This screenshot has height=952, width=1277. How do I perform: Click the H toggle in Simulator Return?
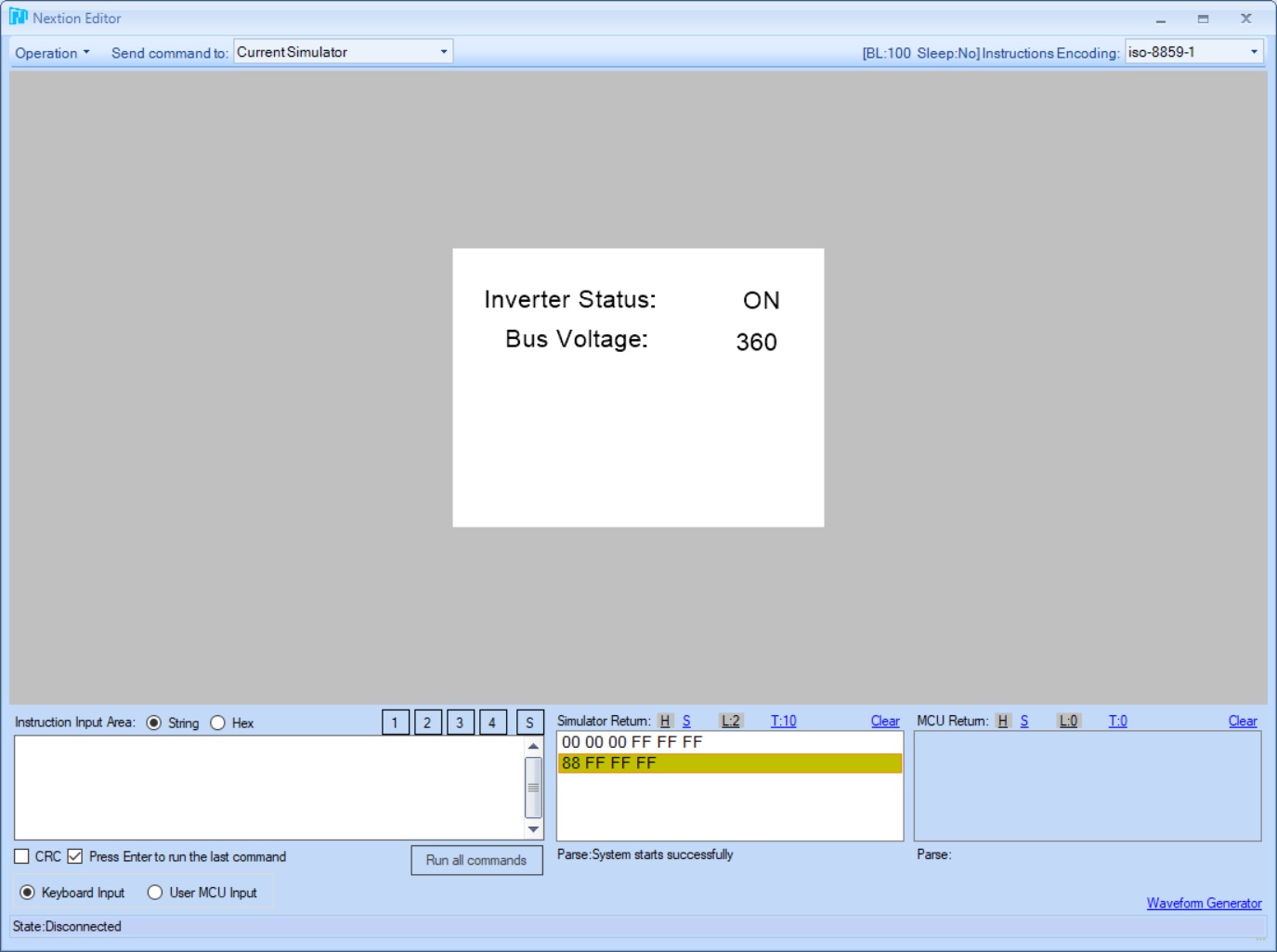[x=665, y=721]
